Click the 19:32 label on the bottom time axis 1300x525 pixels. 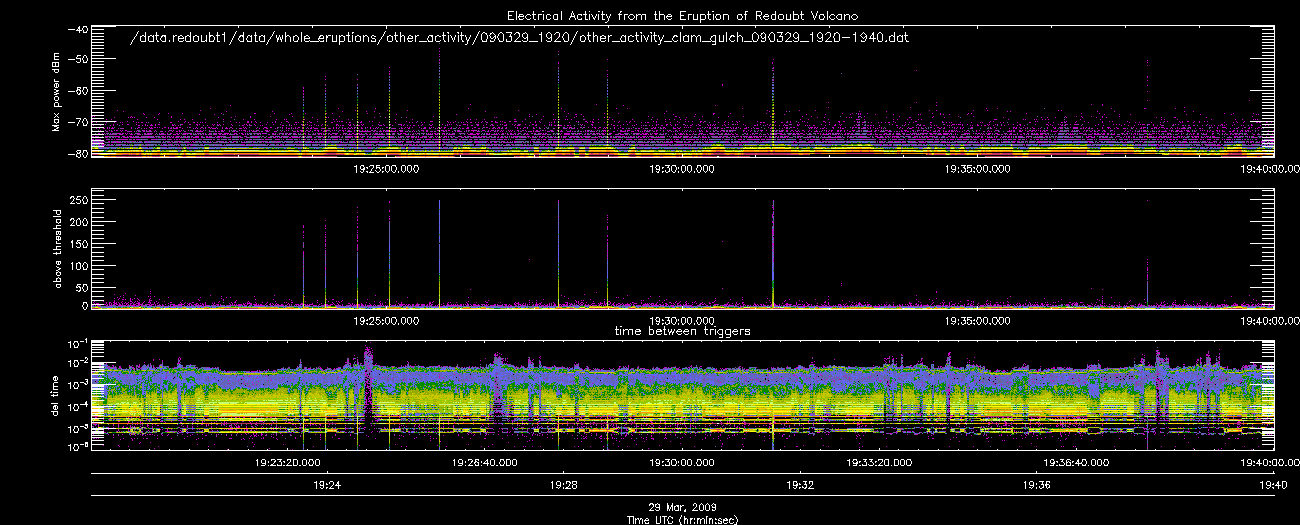click(x=800, y=485)
